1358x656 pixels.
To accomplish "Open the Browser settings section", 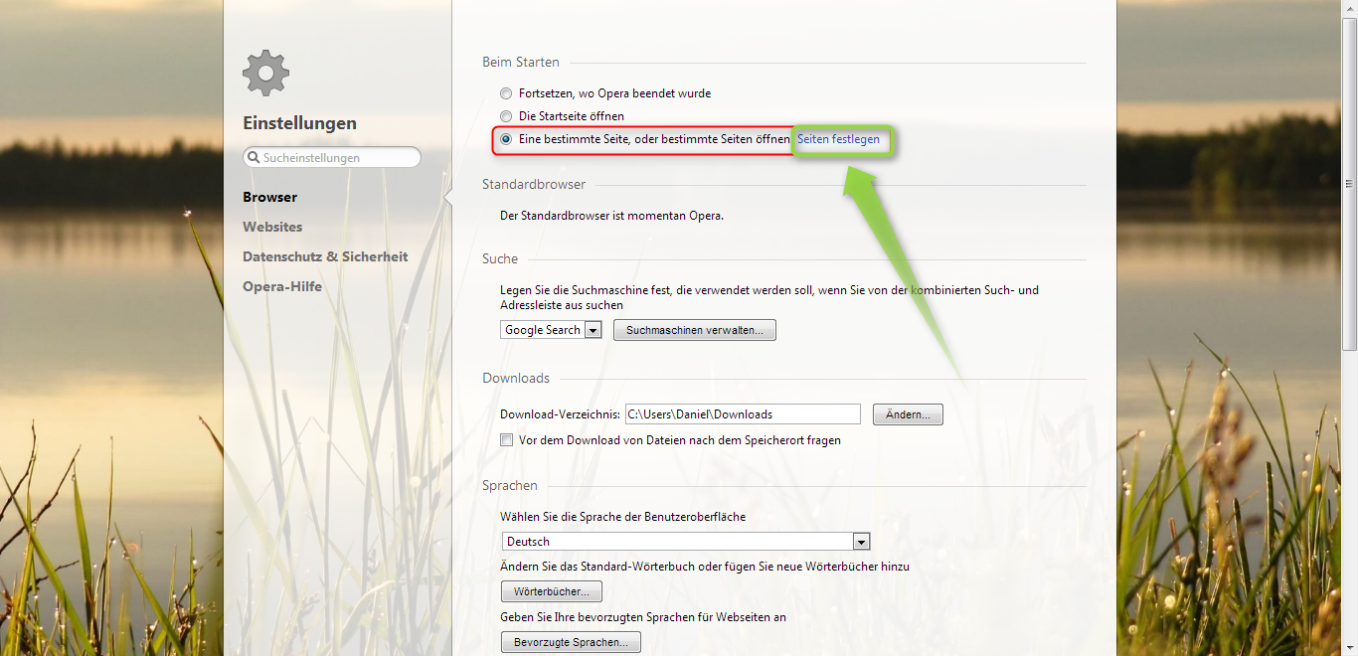I will pyautogui.click(x=270, y=197).
